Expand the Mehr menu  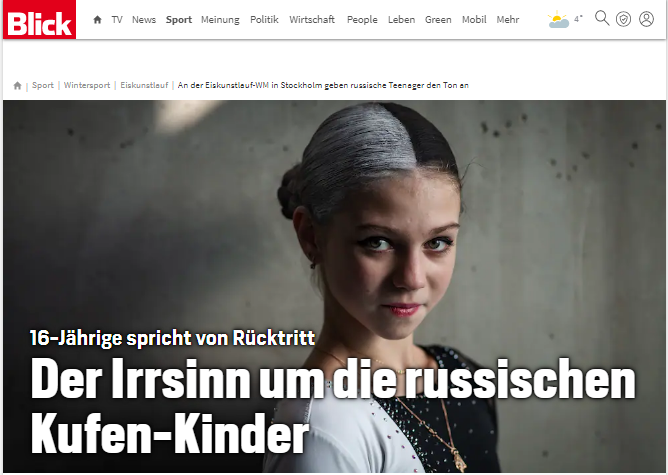pos(507,19)
